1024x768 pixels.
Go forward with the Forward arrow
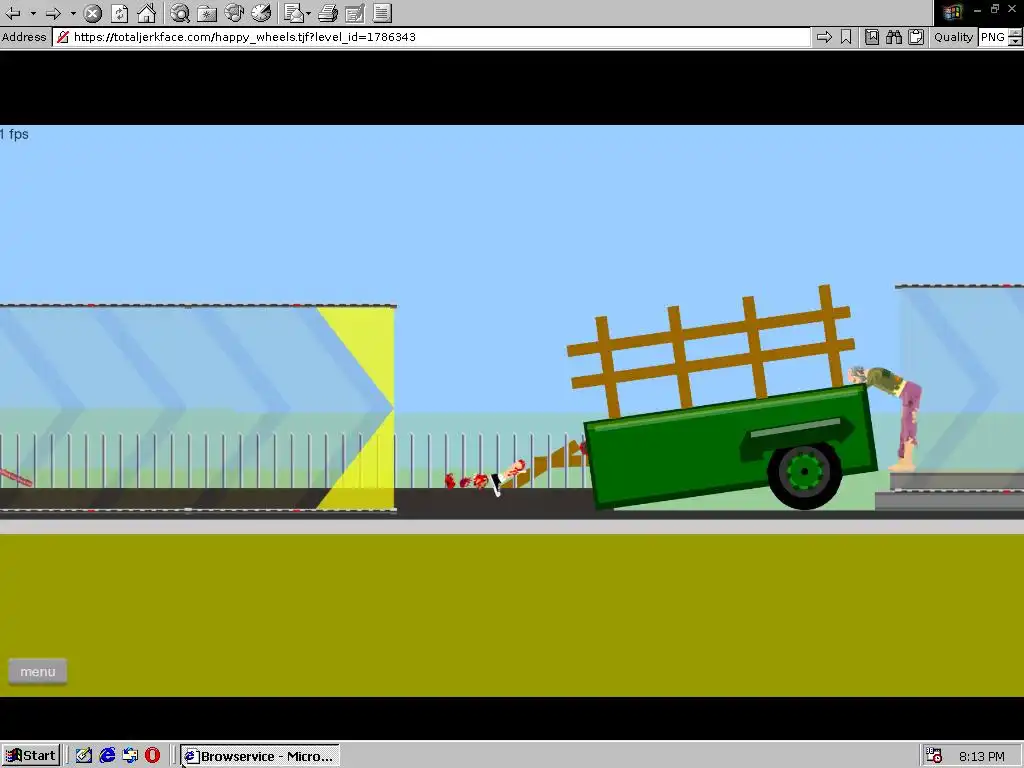54,13
